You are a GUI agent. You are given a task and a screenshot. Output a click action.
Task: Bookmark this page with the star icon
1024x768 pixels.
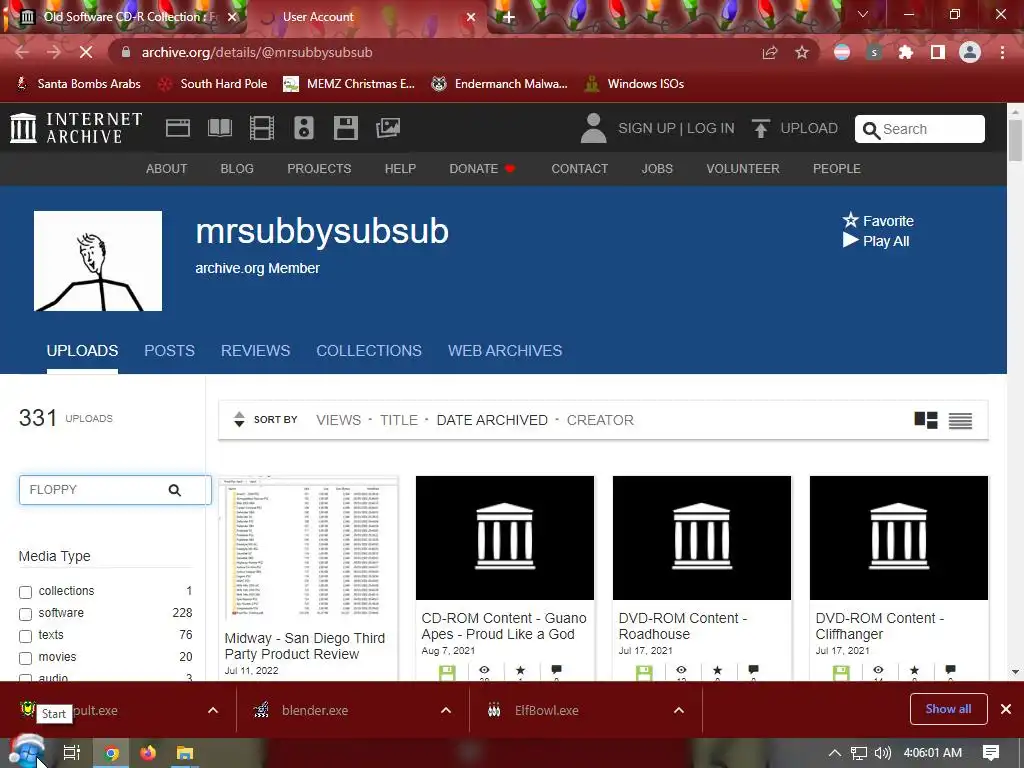[802, 52]
